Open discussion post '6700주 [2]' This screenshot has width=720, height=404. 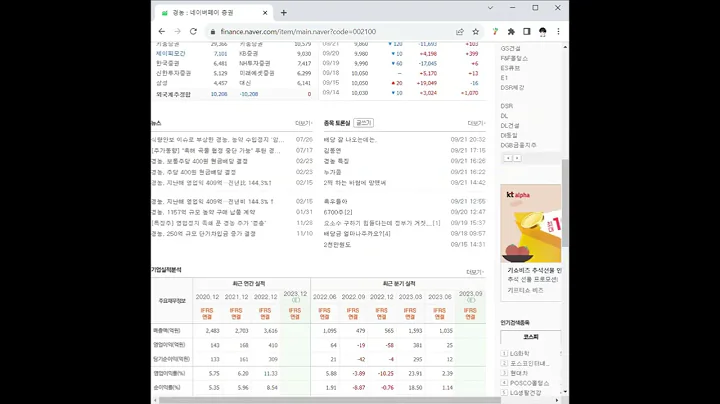[338, 212]
